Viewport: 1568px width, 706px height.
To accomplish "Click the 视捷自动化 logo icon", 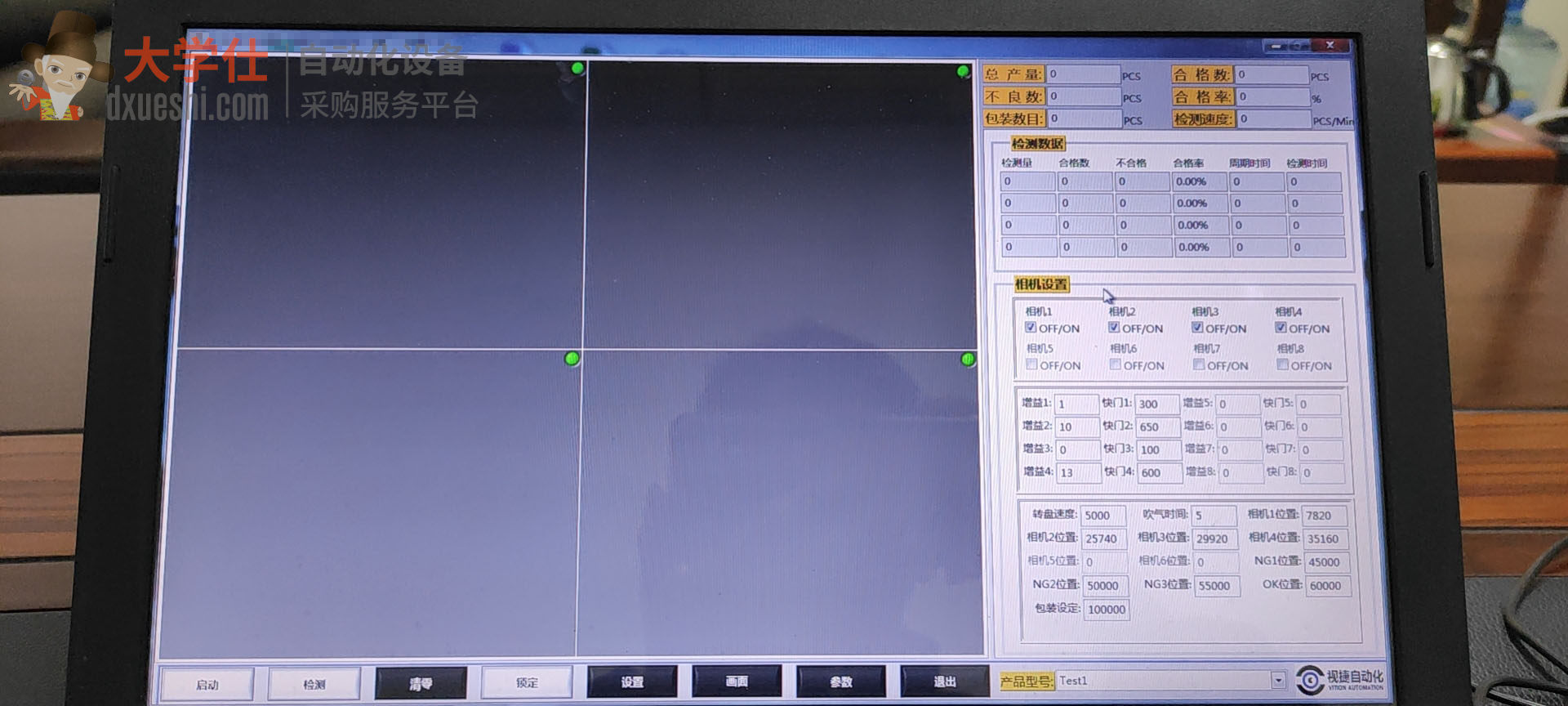I will click(x=1310, y=680).
